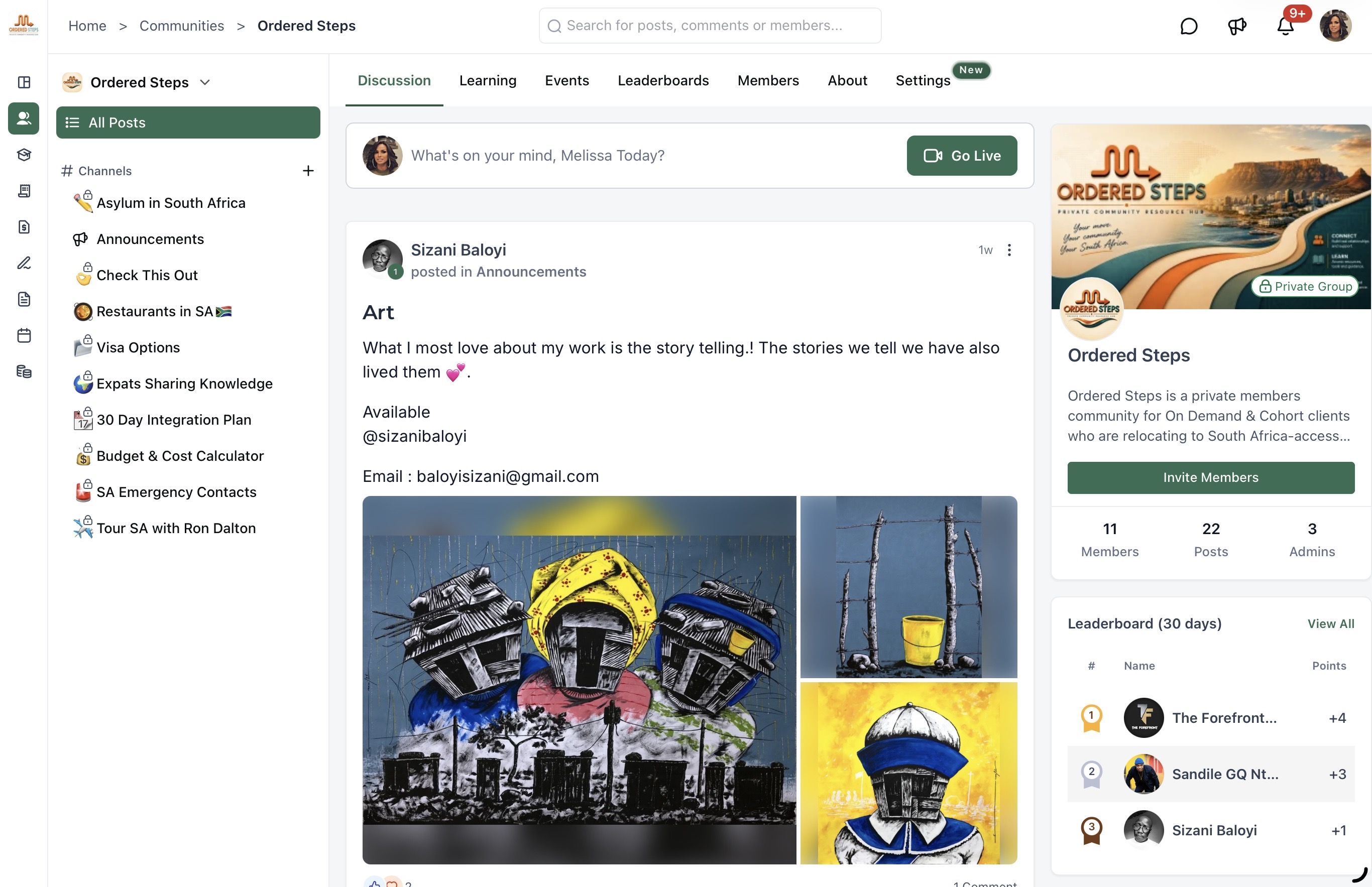Viewport: 1372px width, 887px height.
Task: Open the text document sidebar icon
Action: click(24, 300)
